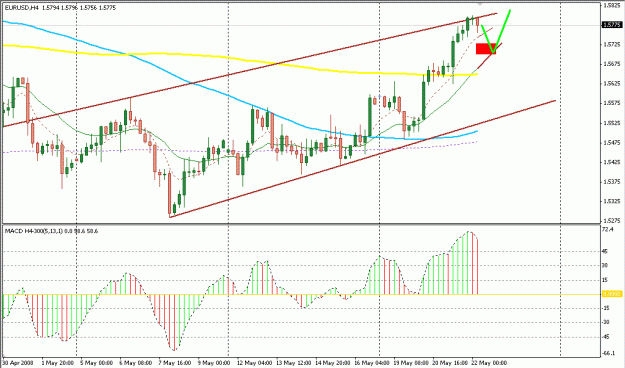The image size is (625, 368).
Task: Click the 14 May 20:00 time label
Action: (333, 363)
